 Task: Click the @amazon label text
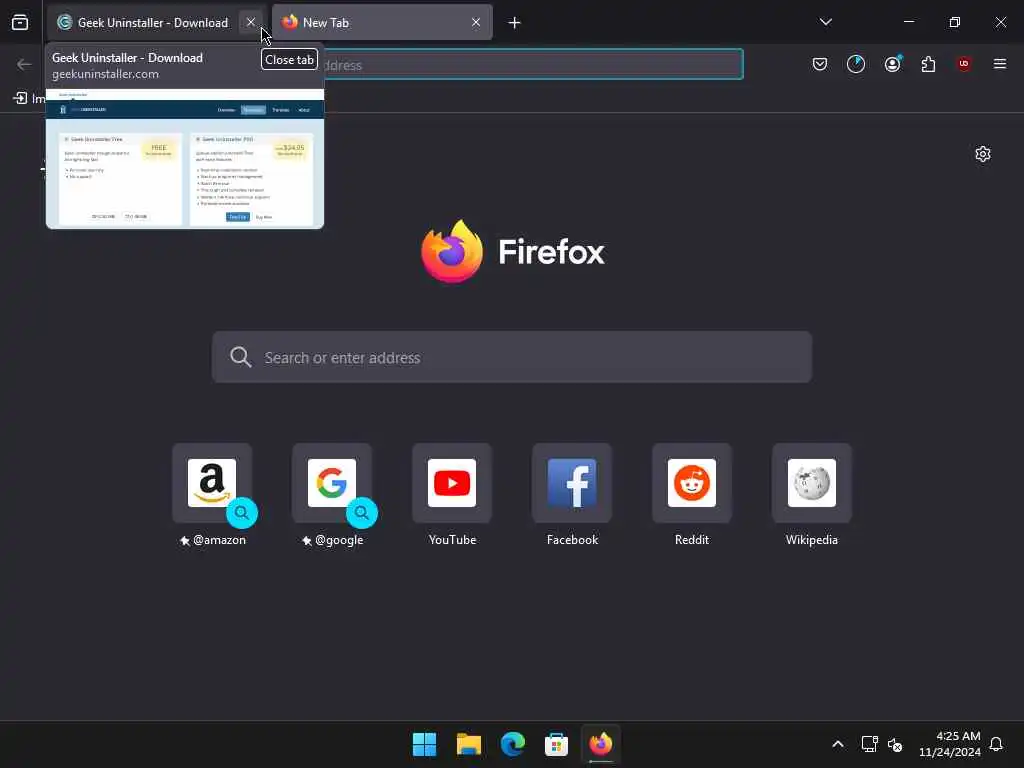coord(219,540)
